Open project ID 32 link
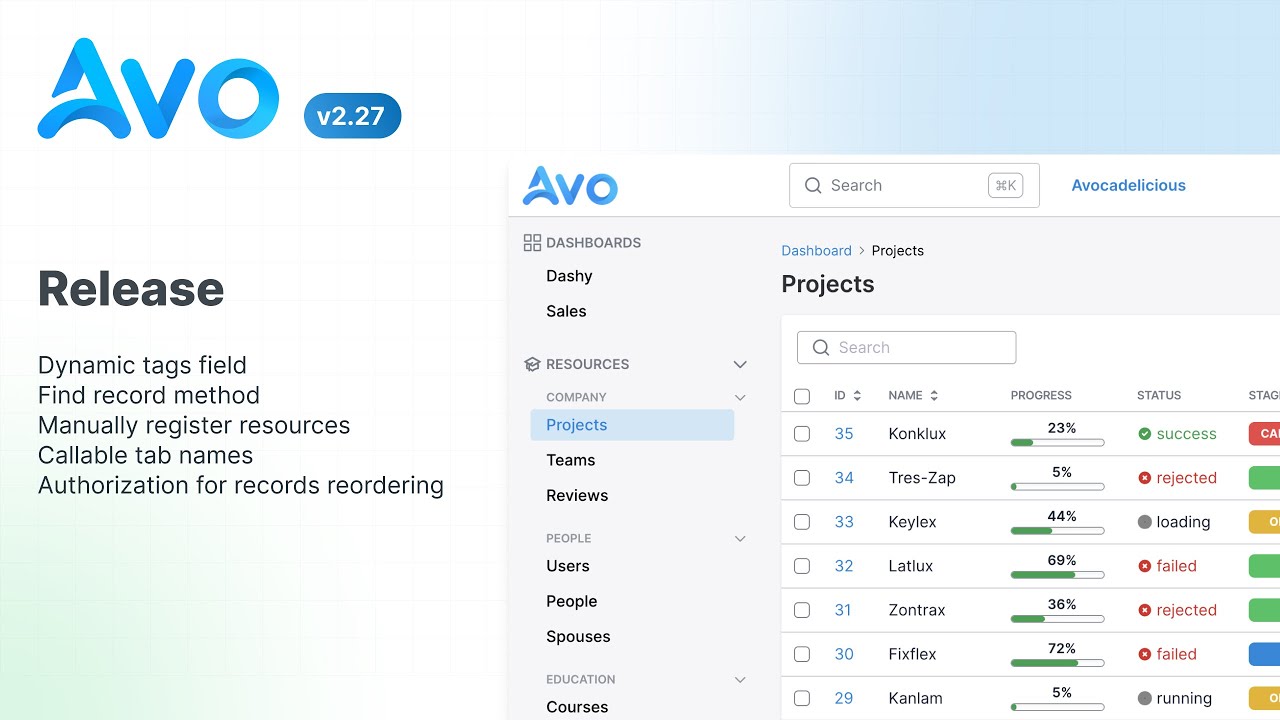Screen dimensions: 1280x720 (x=844, y=566)
